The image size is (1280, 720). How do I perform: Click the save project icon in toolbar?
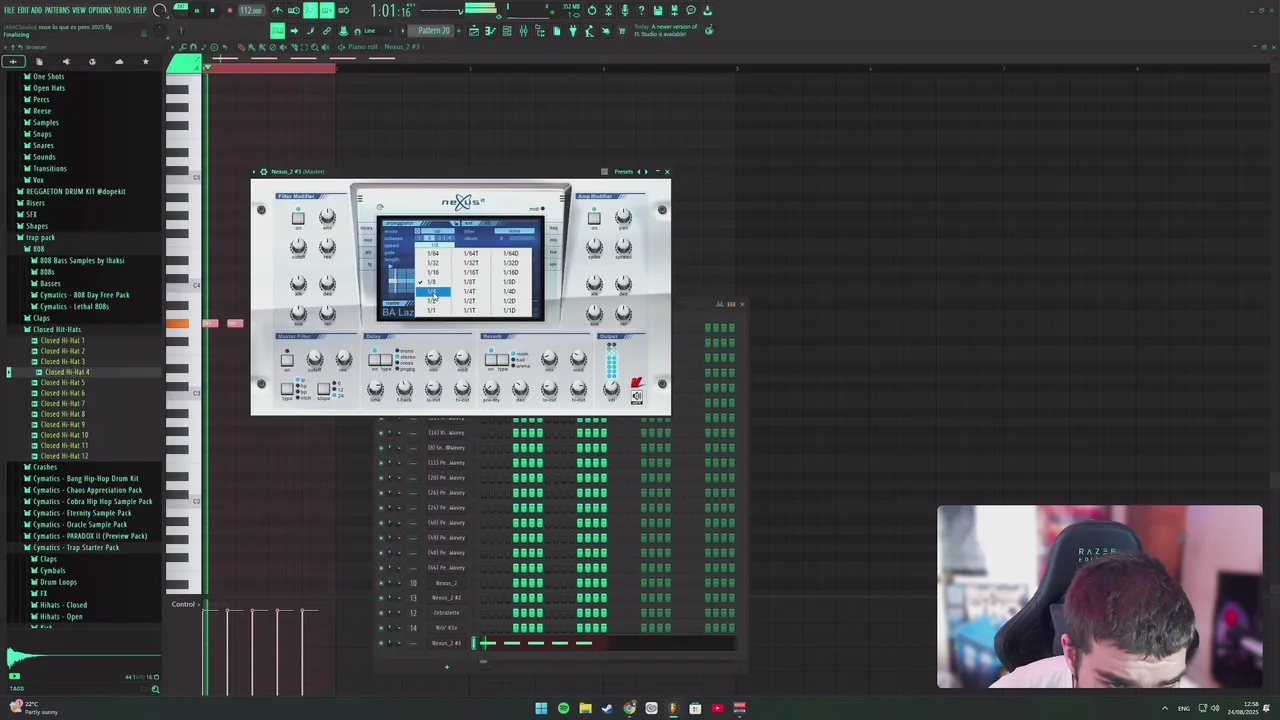[657, 10]
